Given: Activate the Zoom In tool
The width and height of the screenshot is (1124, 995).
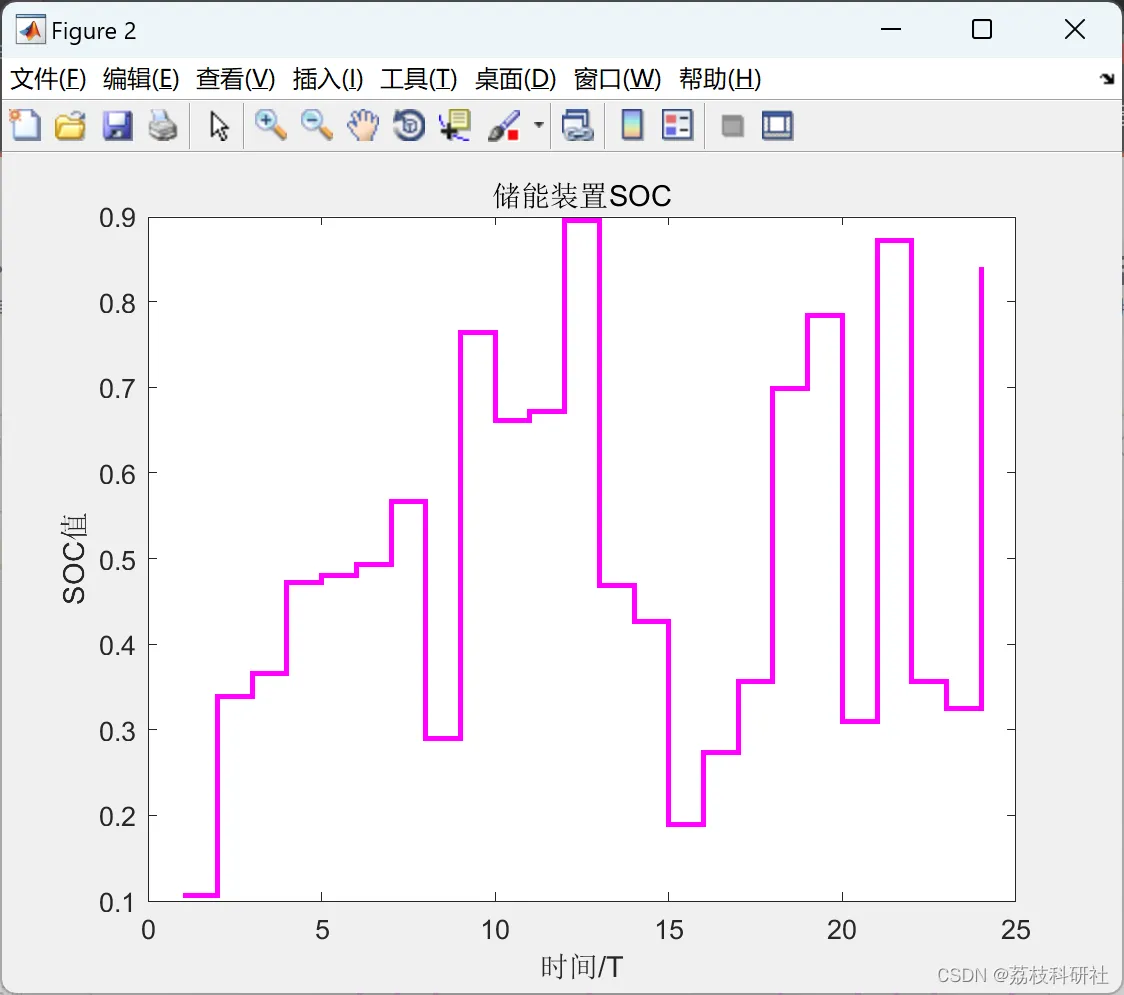Looking at the screenshot, I should coord(270,125).
